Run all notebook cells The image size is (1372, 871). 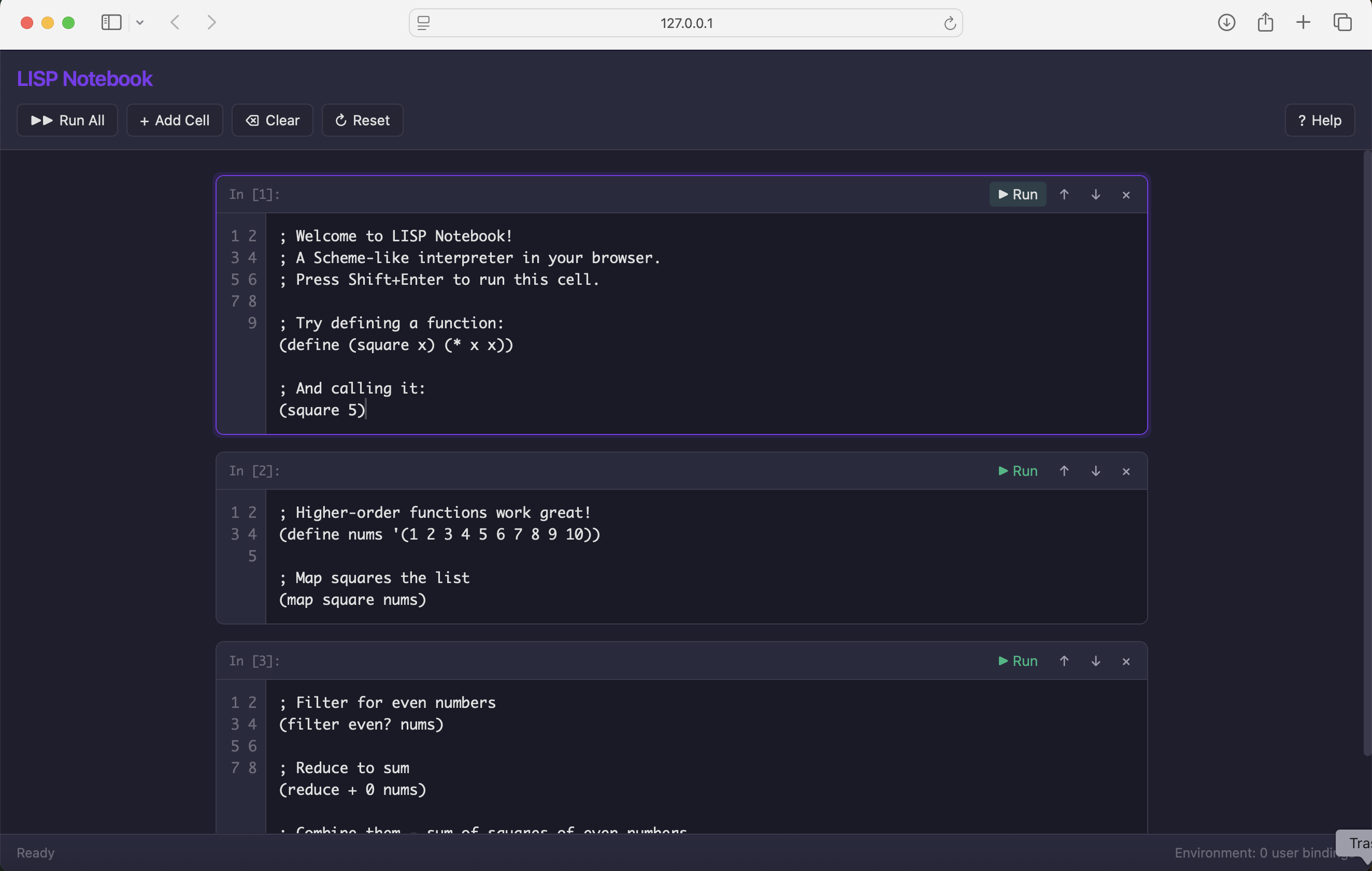67,120
